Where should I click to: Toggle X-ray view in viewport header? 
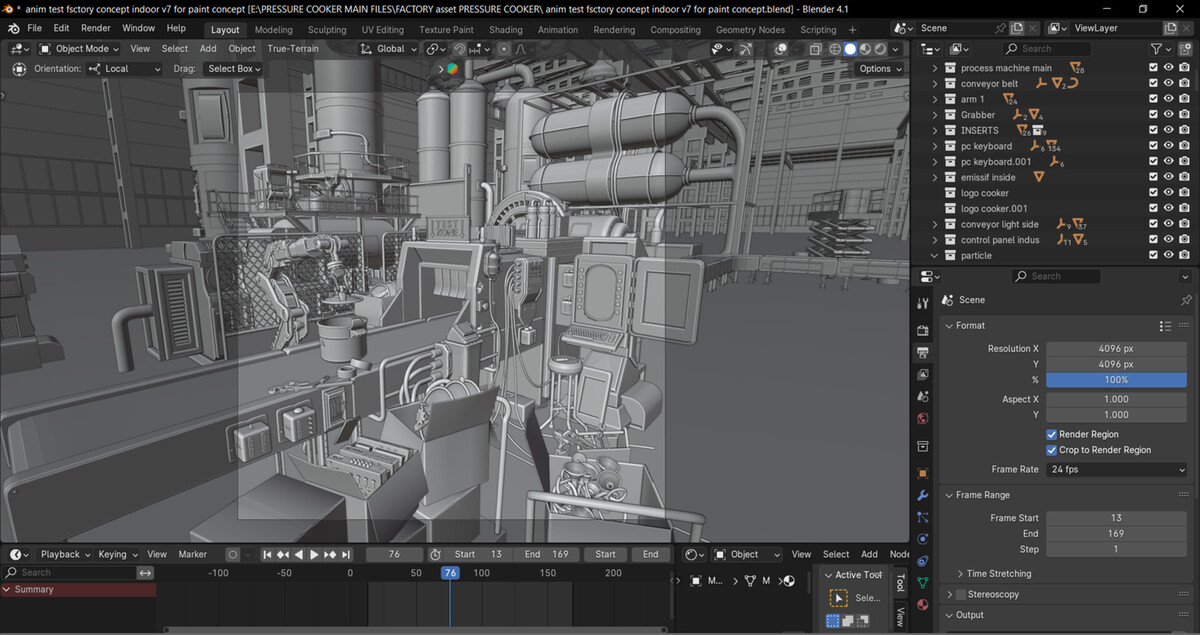(815, 49)
